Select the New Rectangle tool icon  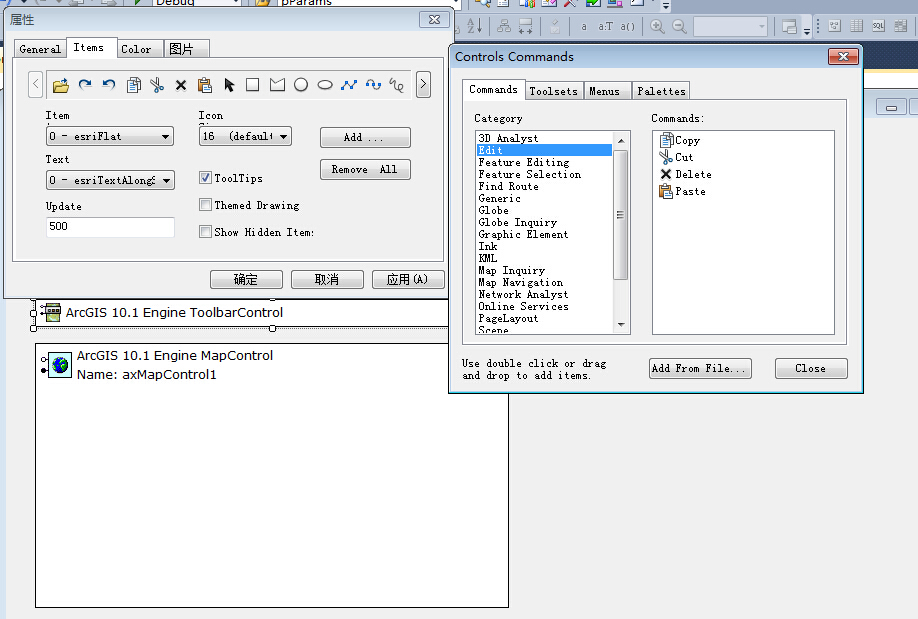pyautogui.click(x=252, y=85)
